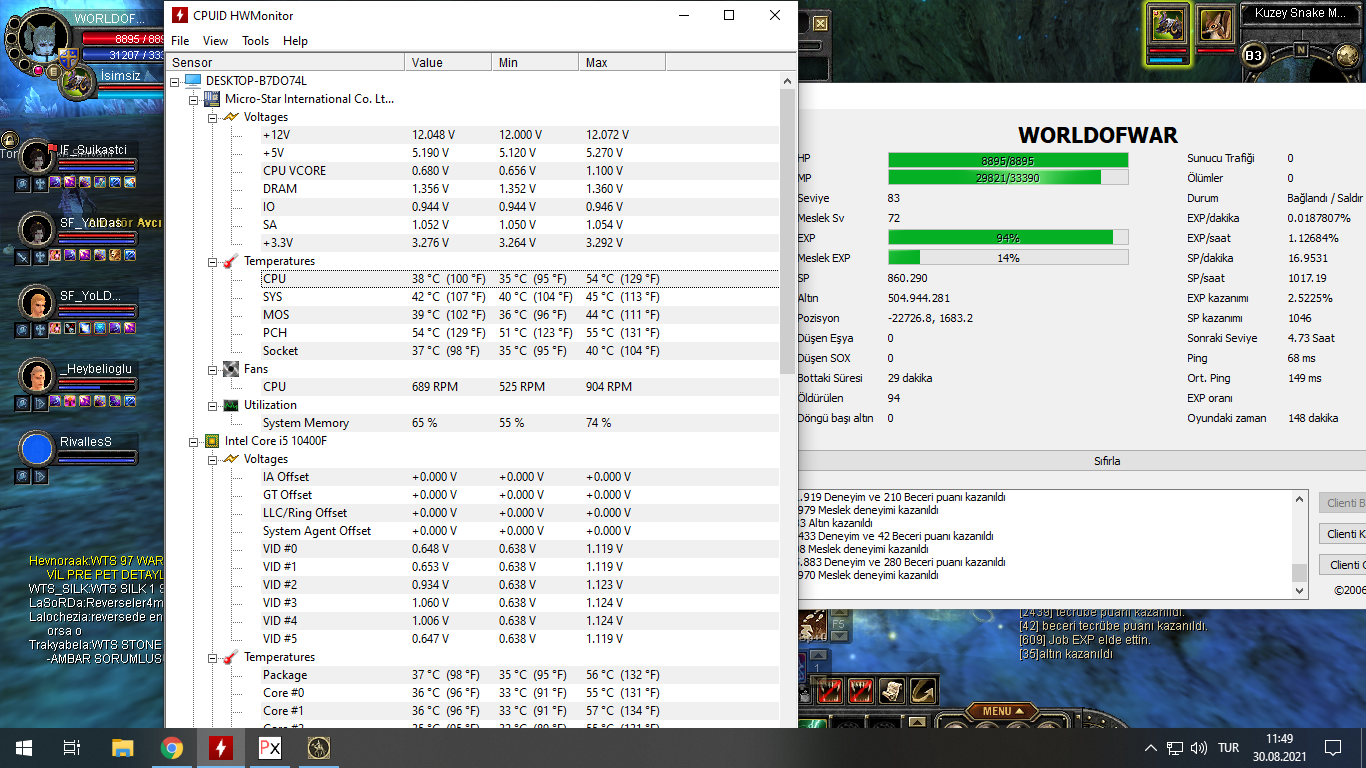1366x768 pixels.
Task: Collapse the Voltages node under Micro-Star
Action: tap(212, 117)
